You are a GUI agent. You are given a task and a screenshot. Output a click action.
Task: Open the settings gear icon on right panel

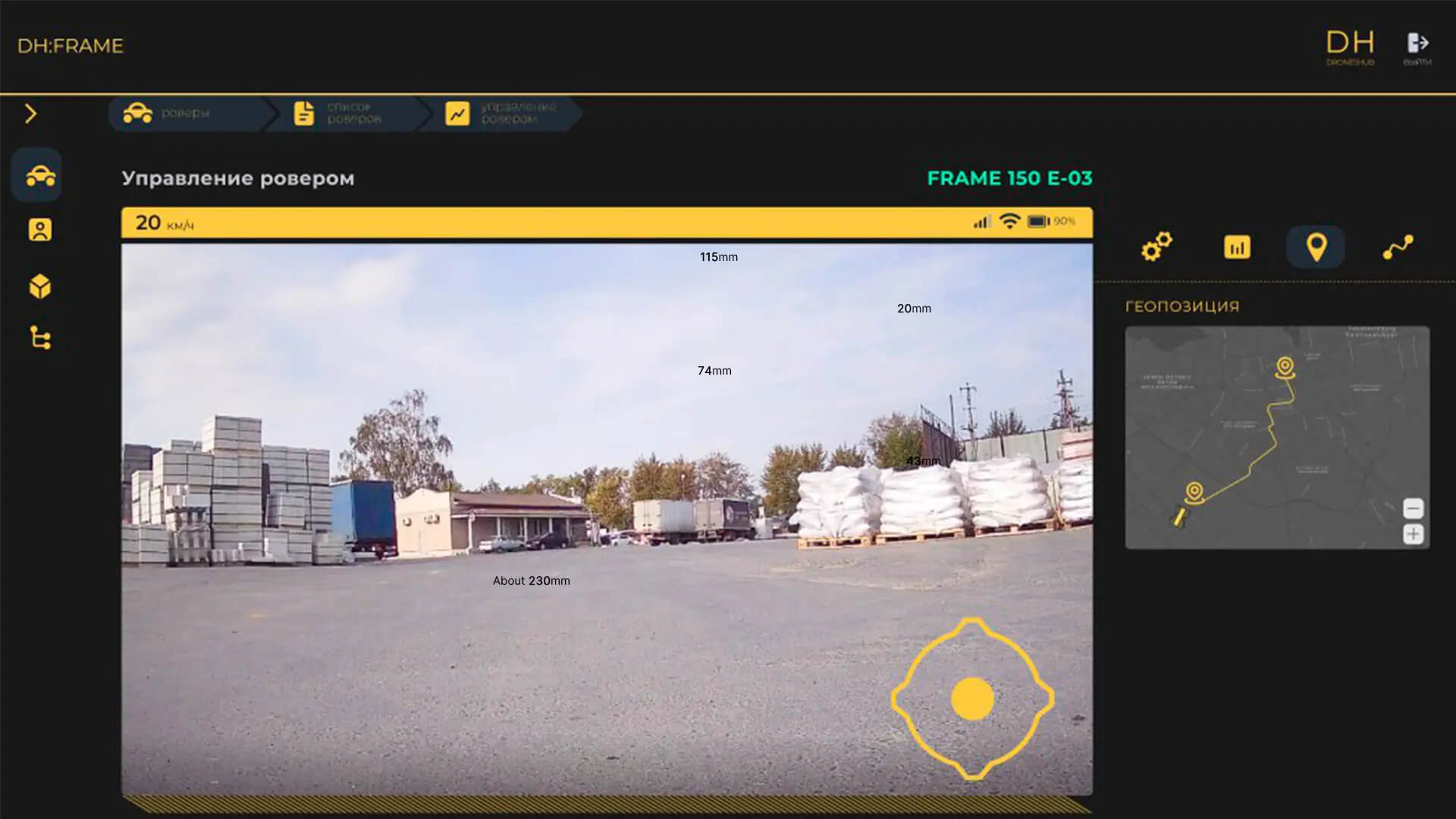[x=1158, y=247]
